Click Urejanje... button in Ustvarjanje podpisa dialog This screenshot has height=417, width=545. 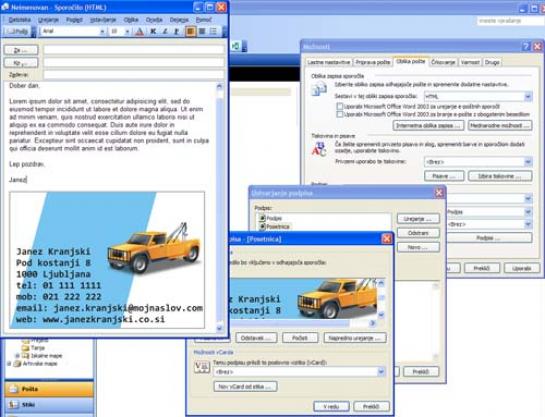[418, 219]
